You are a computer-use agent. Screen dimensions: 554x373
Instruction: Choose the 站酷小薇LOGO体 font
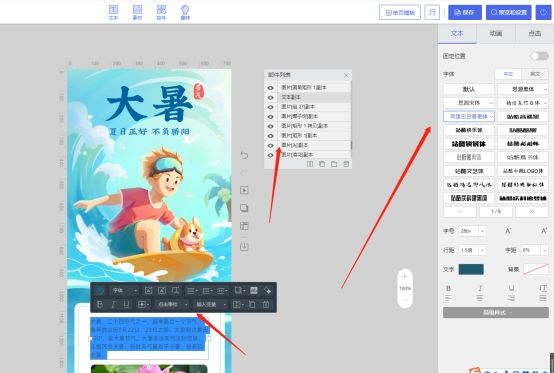523,171
